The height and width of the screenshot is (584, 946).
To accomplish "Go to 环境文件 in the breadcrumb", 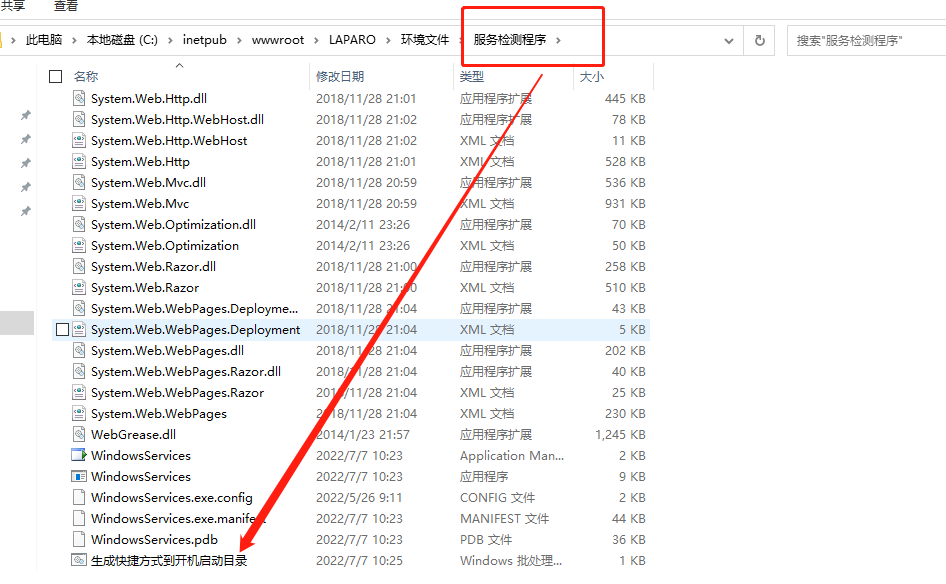I will [x=425, y=40].
